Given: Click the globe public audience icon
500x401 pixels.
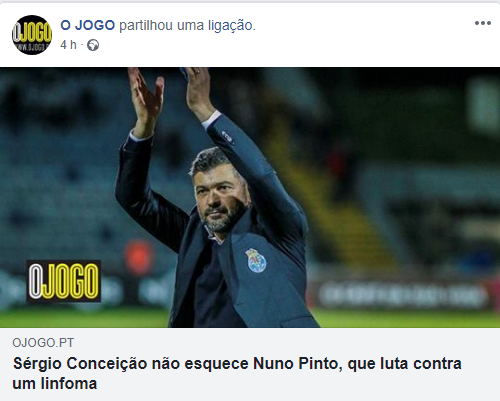Looking at the screenshot, I should [x=93, y=45].
